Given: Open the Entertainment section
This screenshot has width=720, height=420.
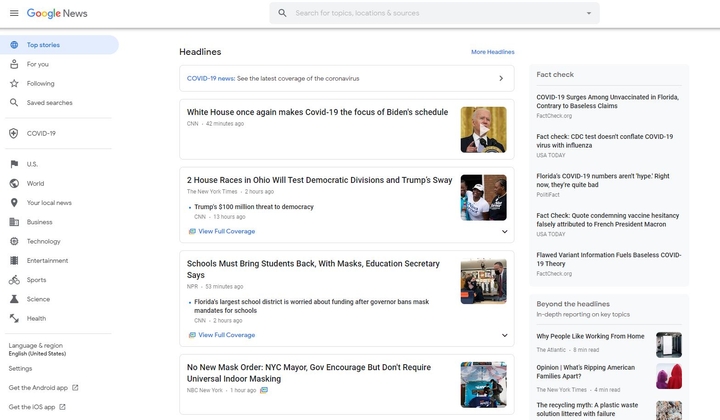Looking at the screenshot, I should click(x=47, y=260).
